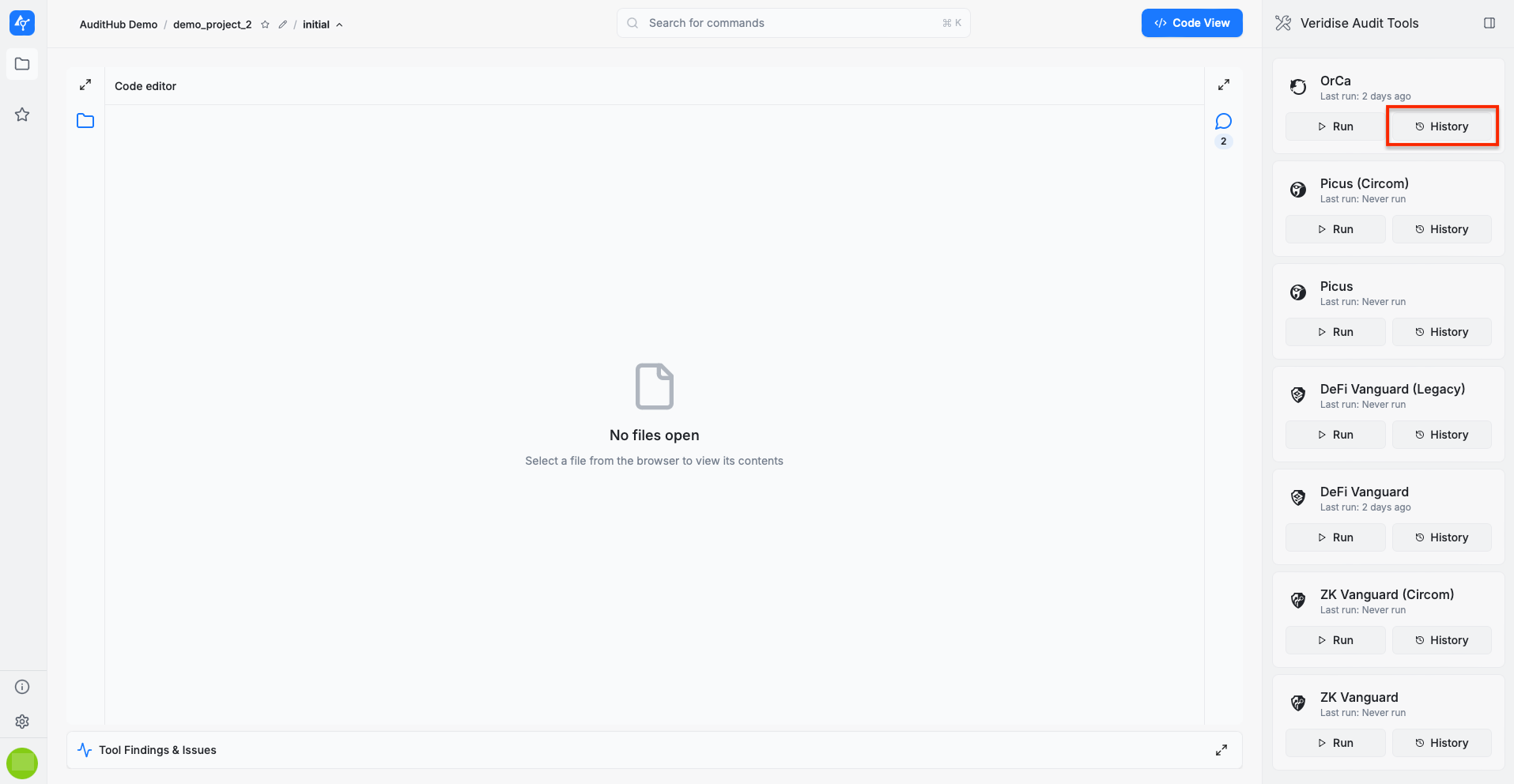Open settings gear in left sidebar
The height and width of the screenshot is (784, 1514).
coord(22,722)
